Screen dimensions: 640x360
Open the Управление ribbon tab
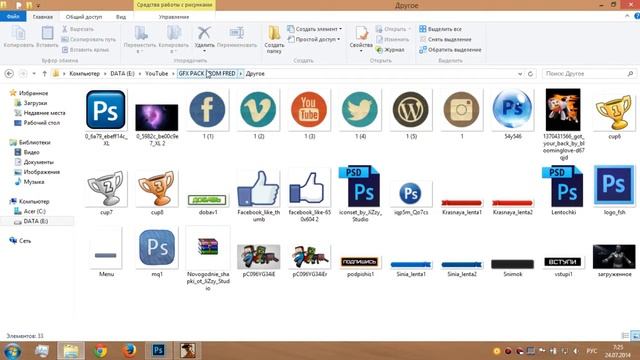coord(174,17)
